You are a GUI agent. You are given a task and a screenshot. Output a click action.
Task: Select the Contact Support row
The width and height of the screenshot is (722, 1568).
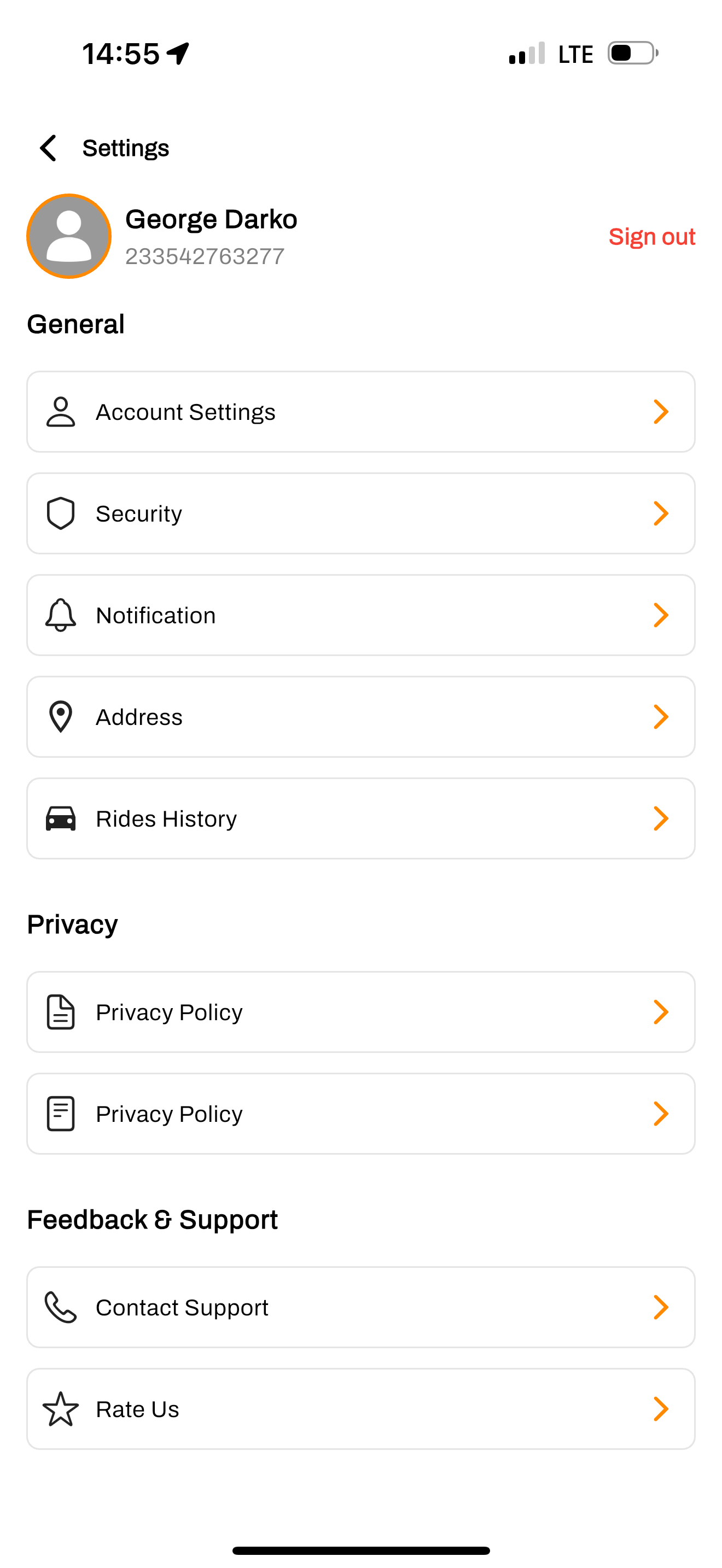click(361, 1307)
